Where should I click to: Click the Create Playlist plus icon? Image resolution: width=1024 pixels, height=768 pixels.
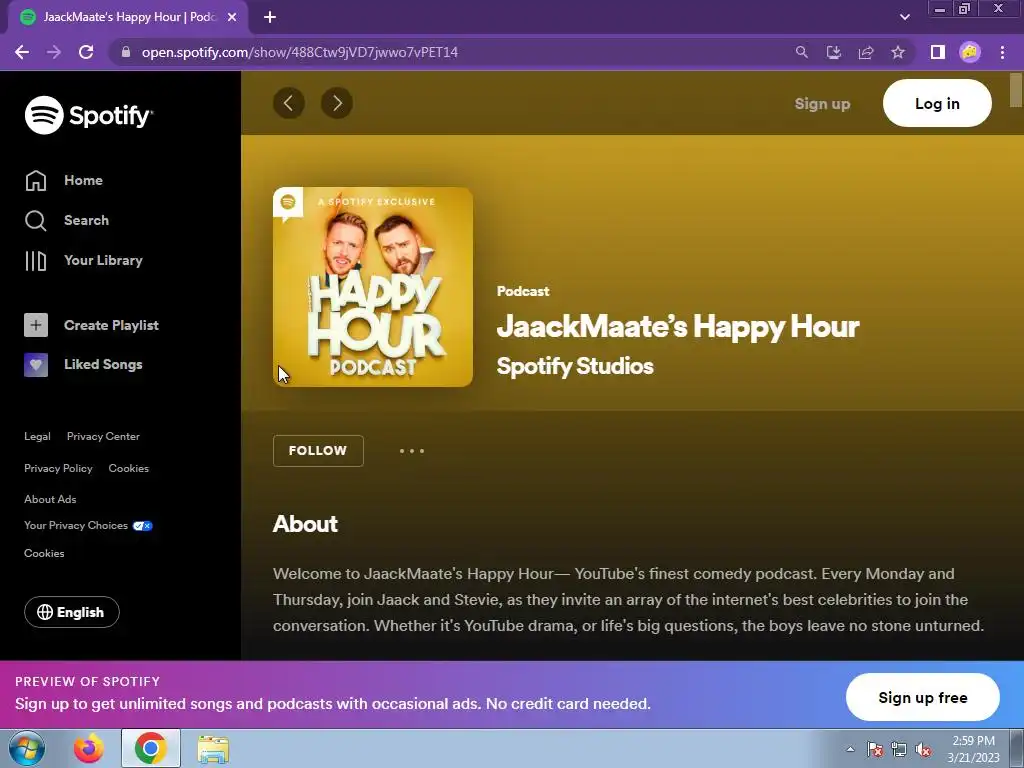(x=36, y=325)
